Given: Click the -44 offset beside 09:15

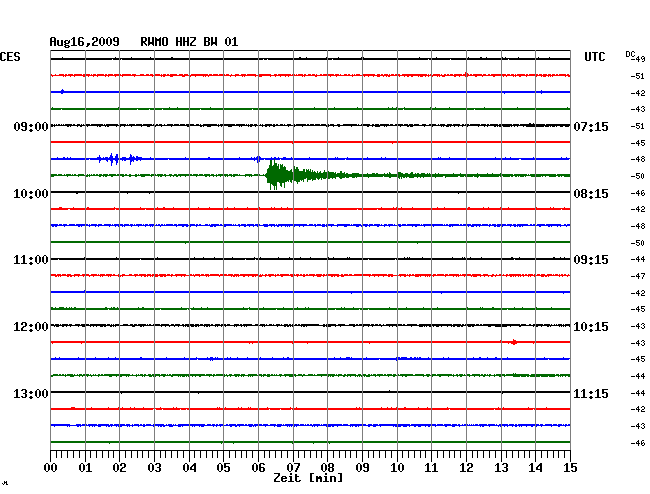Looking at the screenshot, I should [638, 259].
